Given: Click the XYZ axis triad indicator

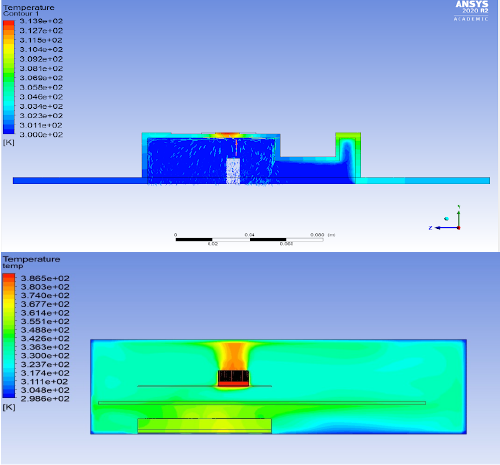Looking at the screenshot, I should pyautogui.click(x=446, y=218).
